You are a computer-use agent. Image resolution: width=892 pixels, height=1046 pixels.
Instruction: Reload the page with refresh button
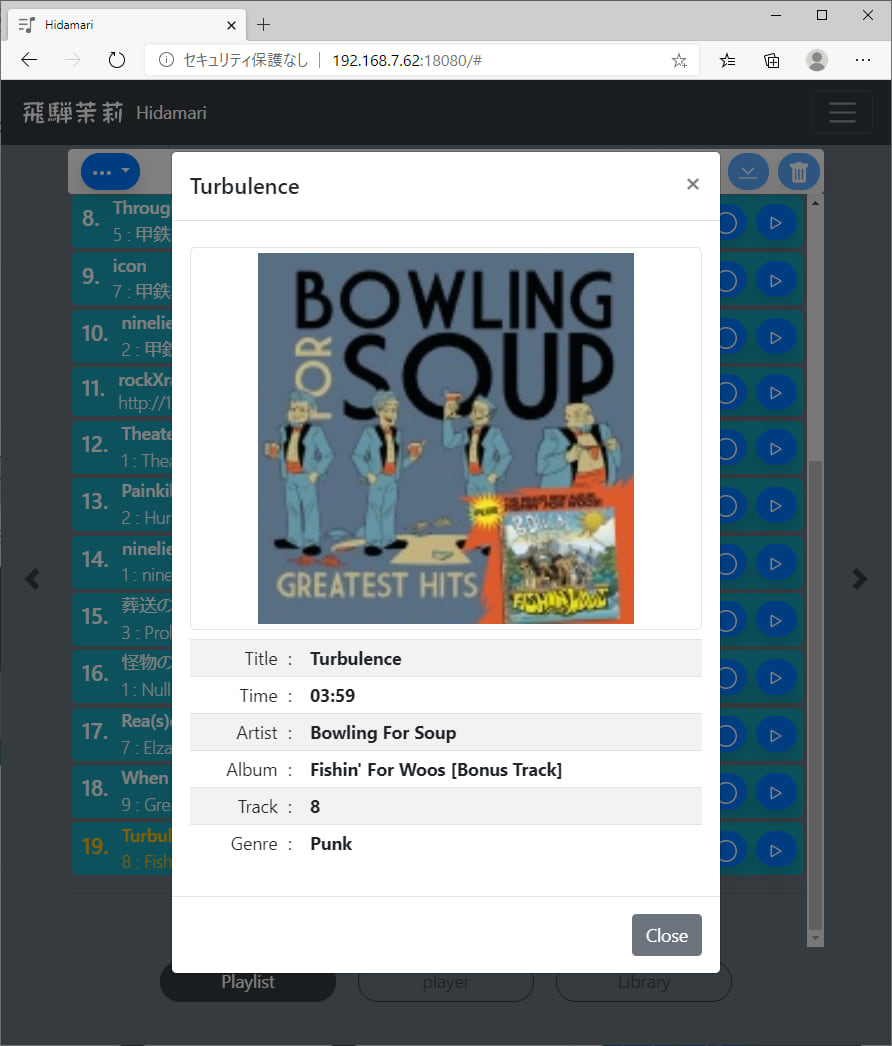(x=117, y=60)
